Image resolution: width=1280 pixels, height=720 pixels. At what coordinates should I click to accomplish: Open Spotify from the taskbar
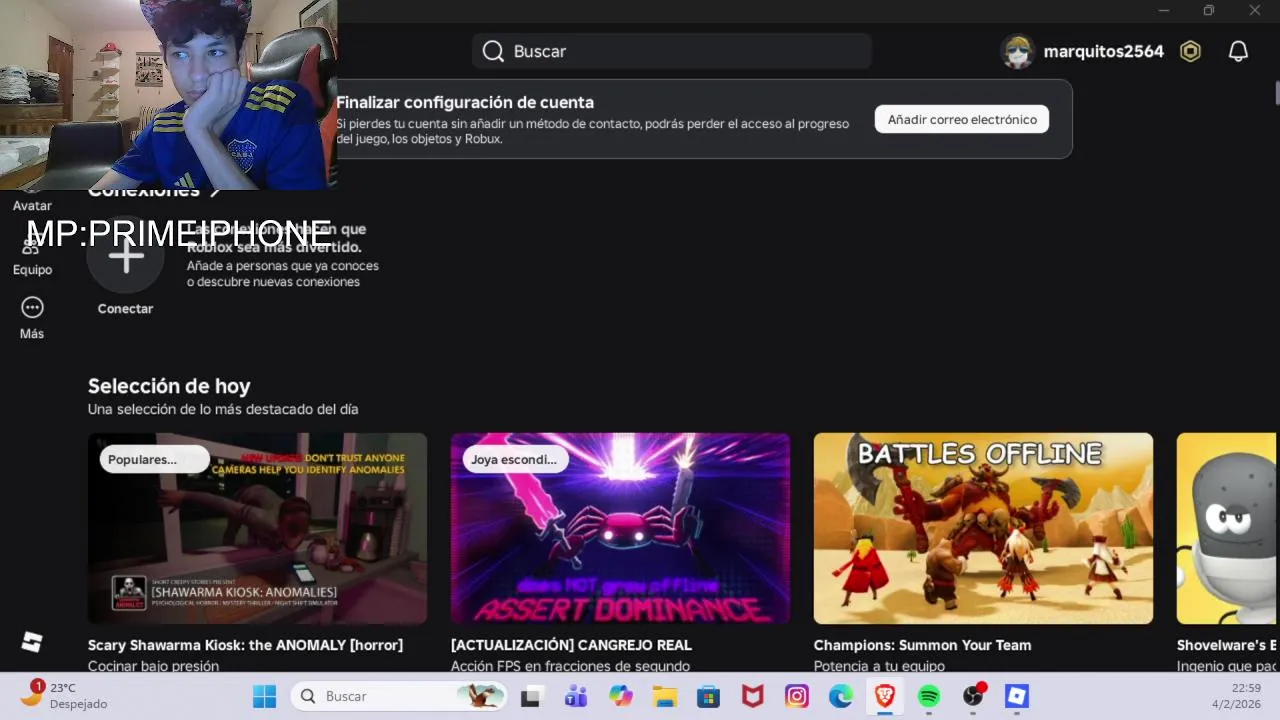pos(929,696)
